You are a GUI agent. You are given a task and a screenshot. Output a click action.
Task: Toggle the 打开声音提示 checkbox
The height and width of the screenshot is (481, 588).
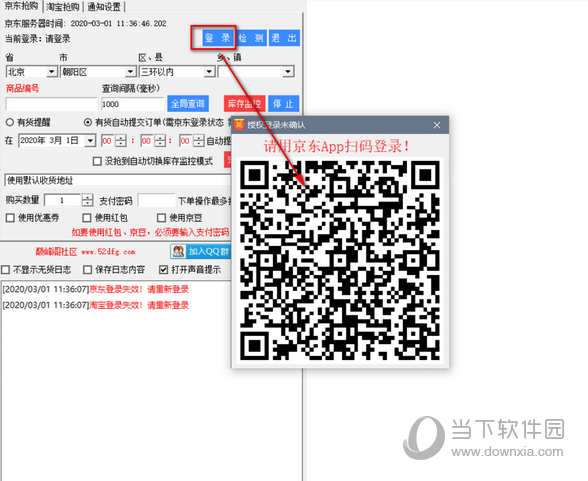tap(163, 270)
